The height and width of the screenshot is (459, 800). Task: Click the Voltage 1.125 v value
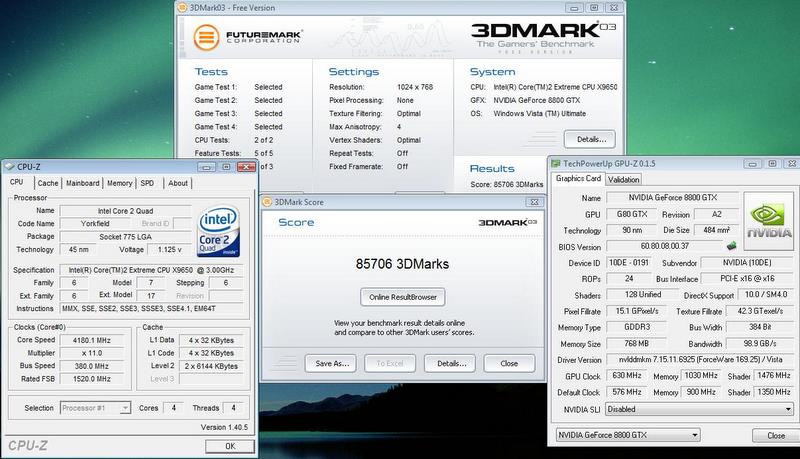point(170,249)
